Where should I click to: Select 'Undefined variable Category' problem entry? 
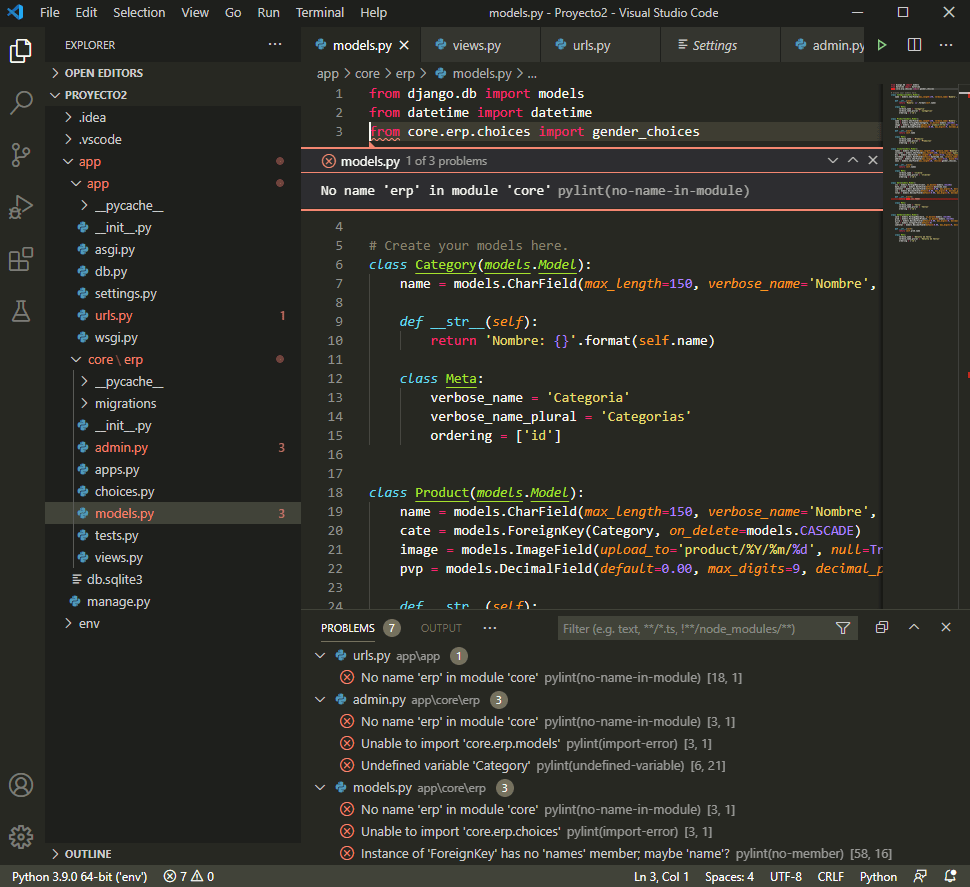[635, 765]
